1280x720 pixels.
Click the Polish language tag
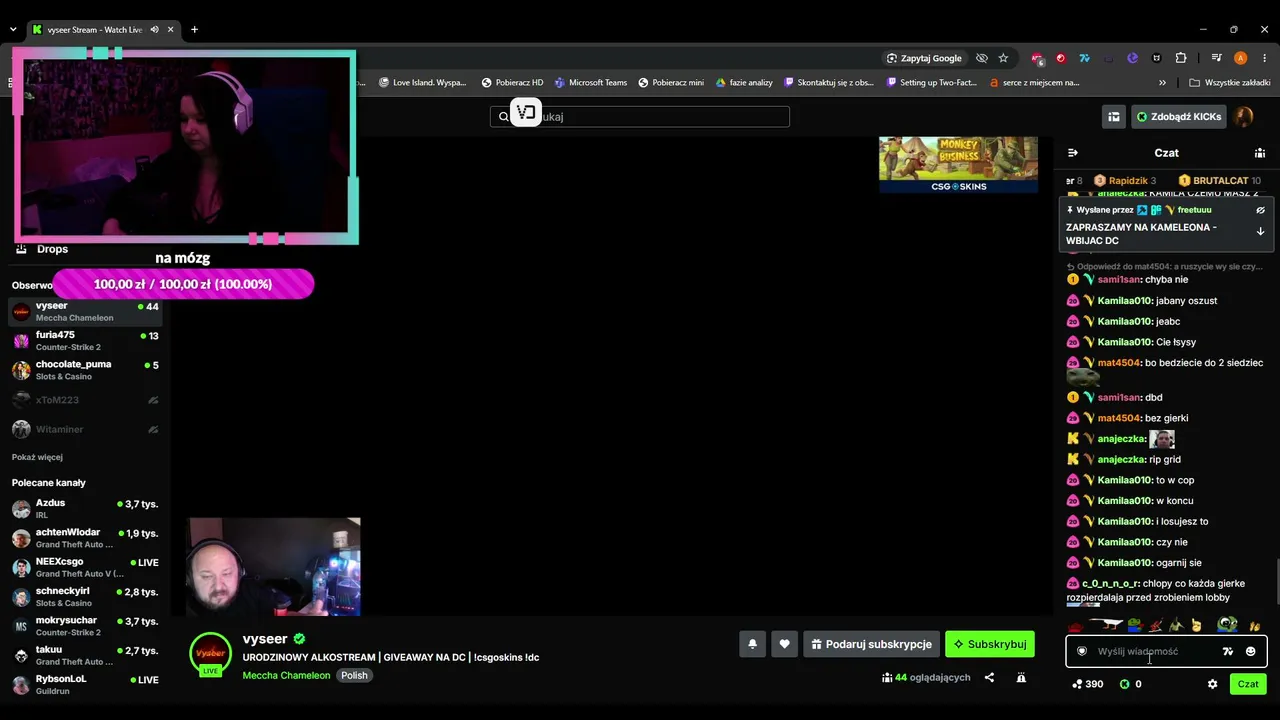(x=354, y=675)
